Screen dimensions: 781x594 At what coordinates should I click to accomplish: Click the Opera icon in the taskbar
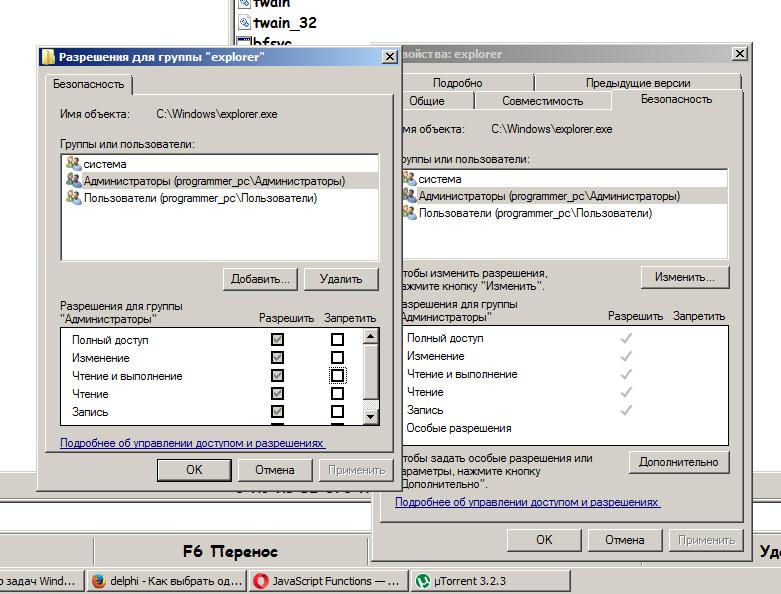click(x=260, y=581)
